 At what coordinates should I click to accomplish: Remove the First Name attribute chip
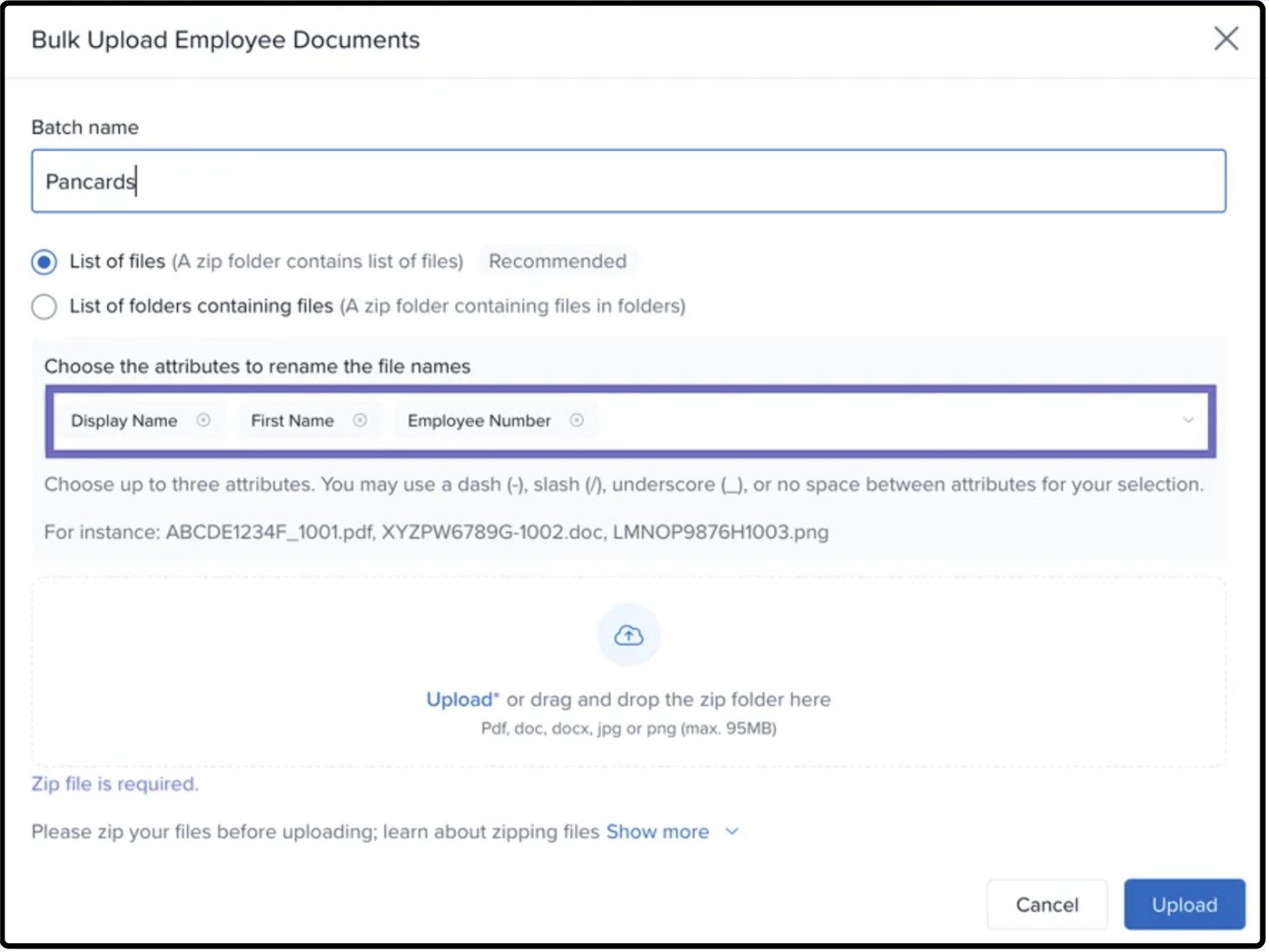pyautogui.click(x=360, y=421)
